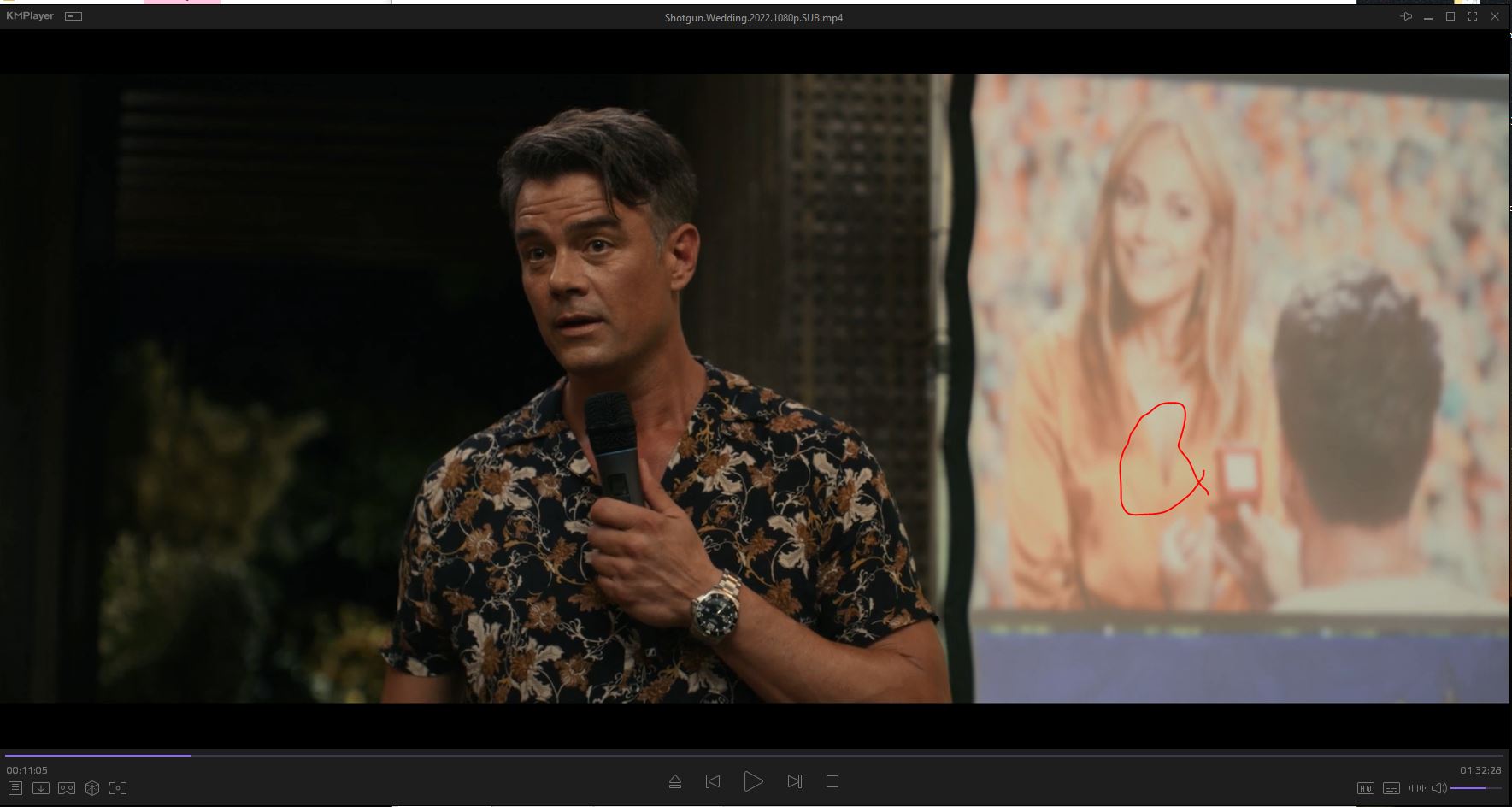Skip to the next track
Viewport: 1512px width, 807px height.
[x=794, y=781]
